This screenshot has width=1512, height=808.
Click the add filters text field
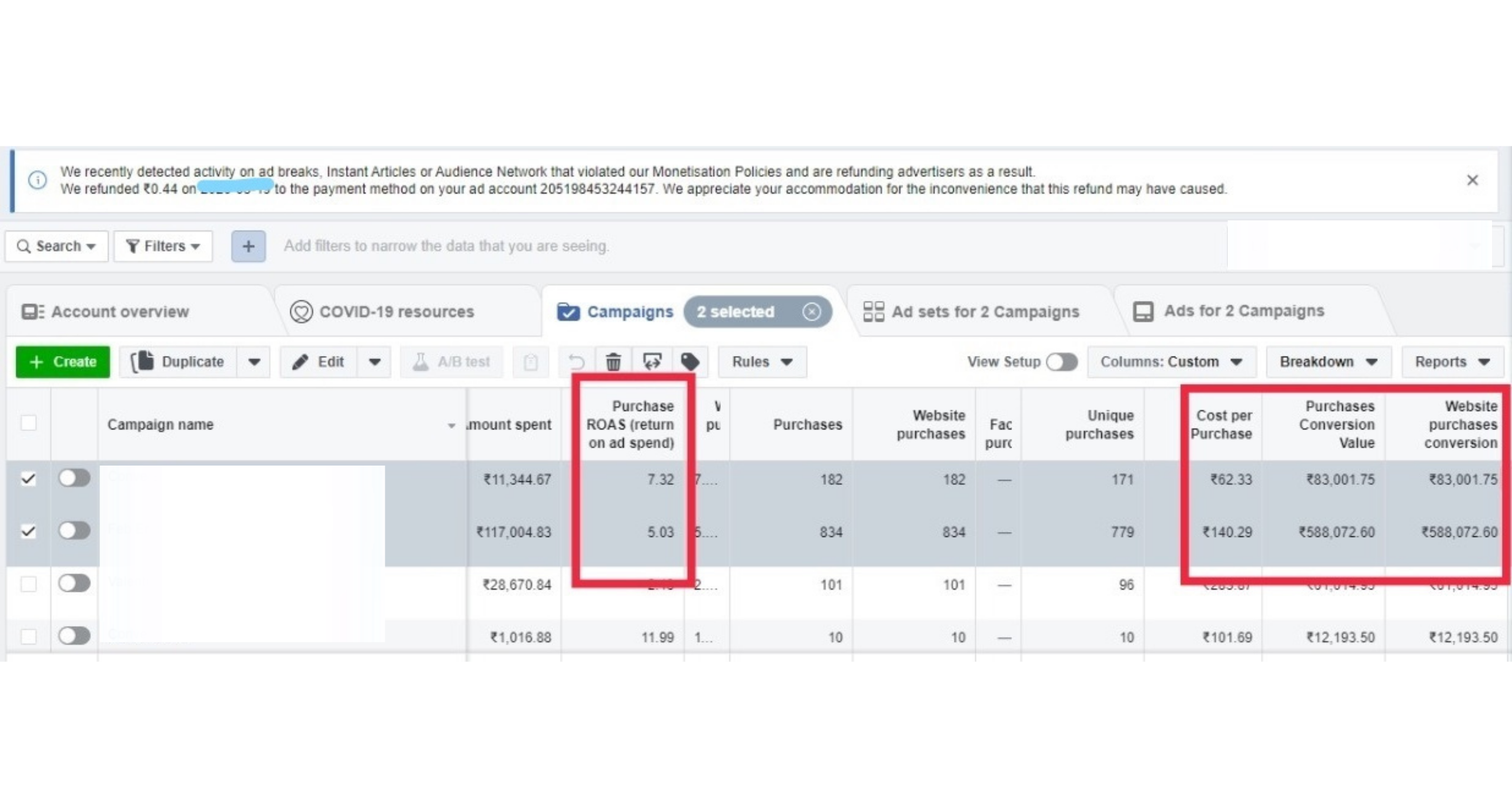[446, 246]
